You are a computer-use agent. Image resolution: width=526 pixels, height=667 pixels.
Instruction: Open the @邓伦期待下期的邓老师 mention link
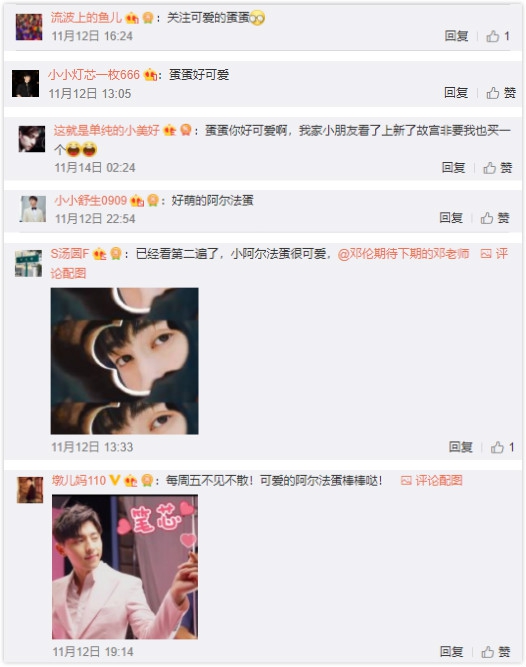[x=403, y=254]
